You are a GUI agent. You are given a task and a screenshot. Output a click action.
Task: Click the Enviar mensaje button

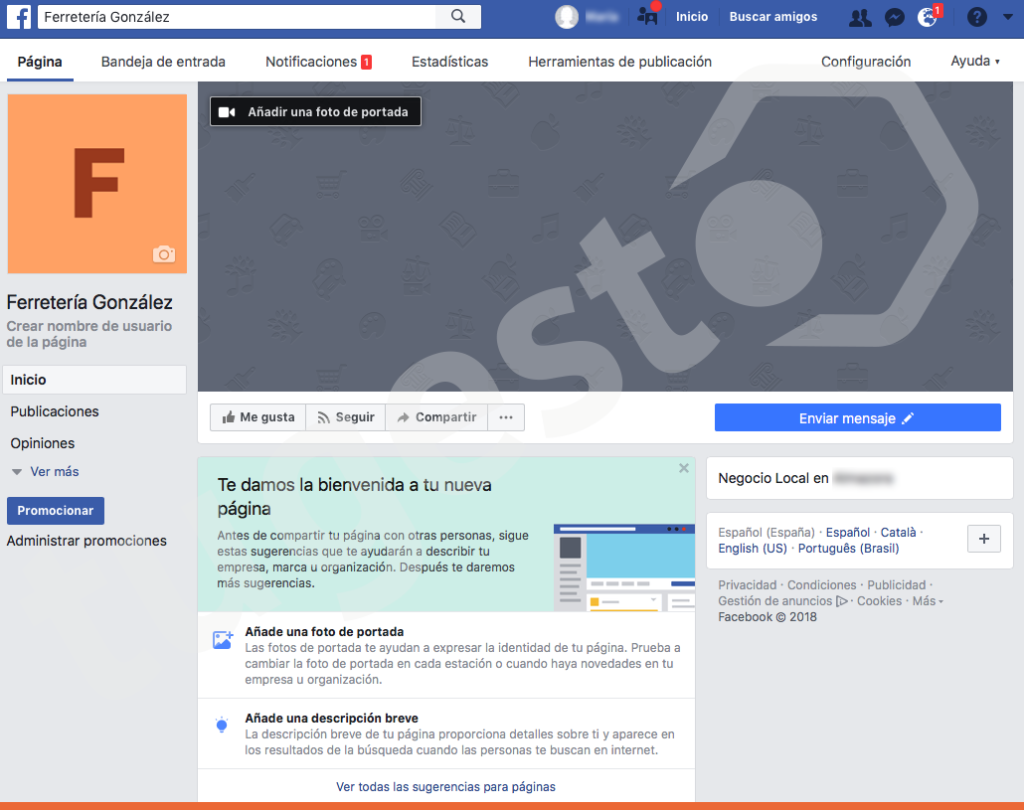tap(857, 418)
